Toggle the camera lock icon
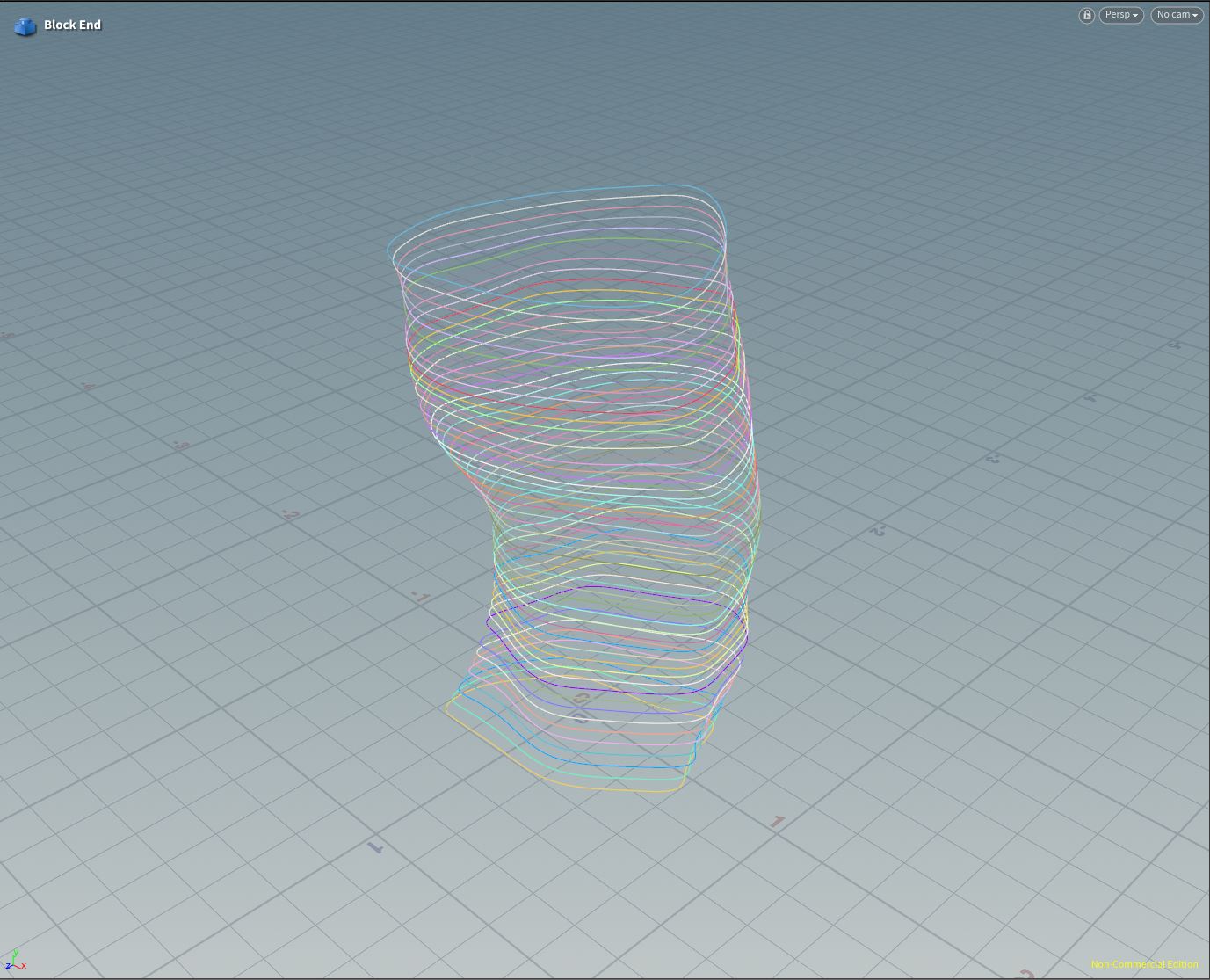The image size is (1210, 980). 1087,15
